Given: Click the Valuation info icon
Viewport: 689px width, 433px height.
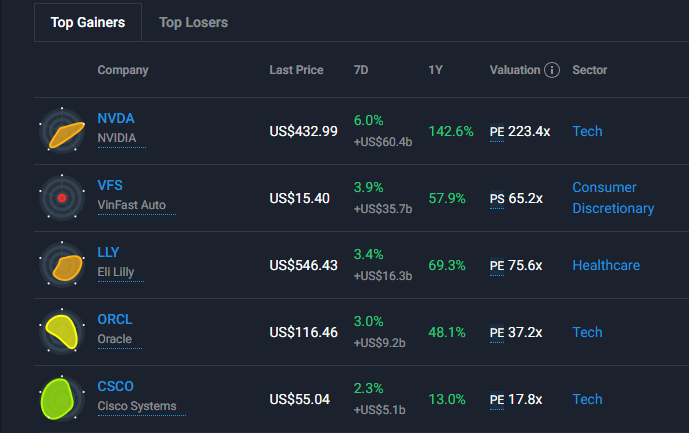Looking at the screenshot, I should pyautogui.click(x=552, y=70).
